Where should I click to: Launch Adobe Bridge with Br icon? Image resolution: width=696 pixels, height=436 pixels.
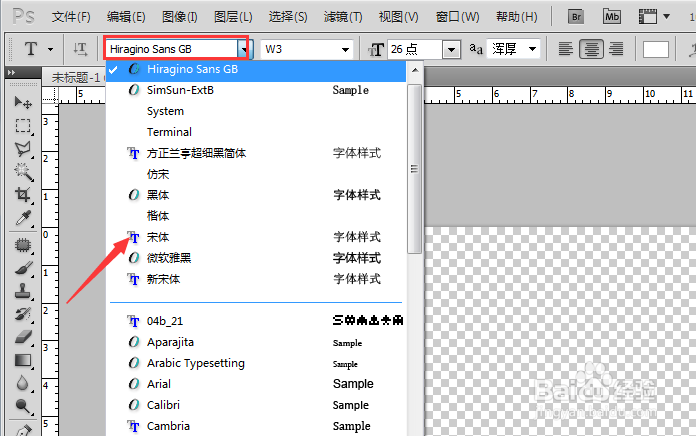click(576, 17)
